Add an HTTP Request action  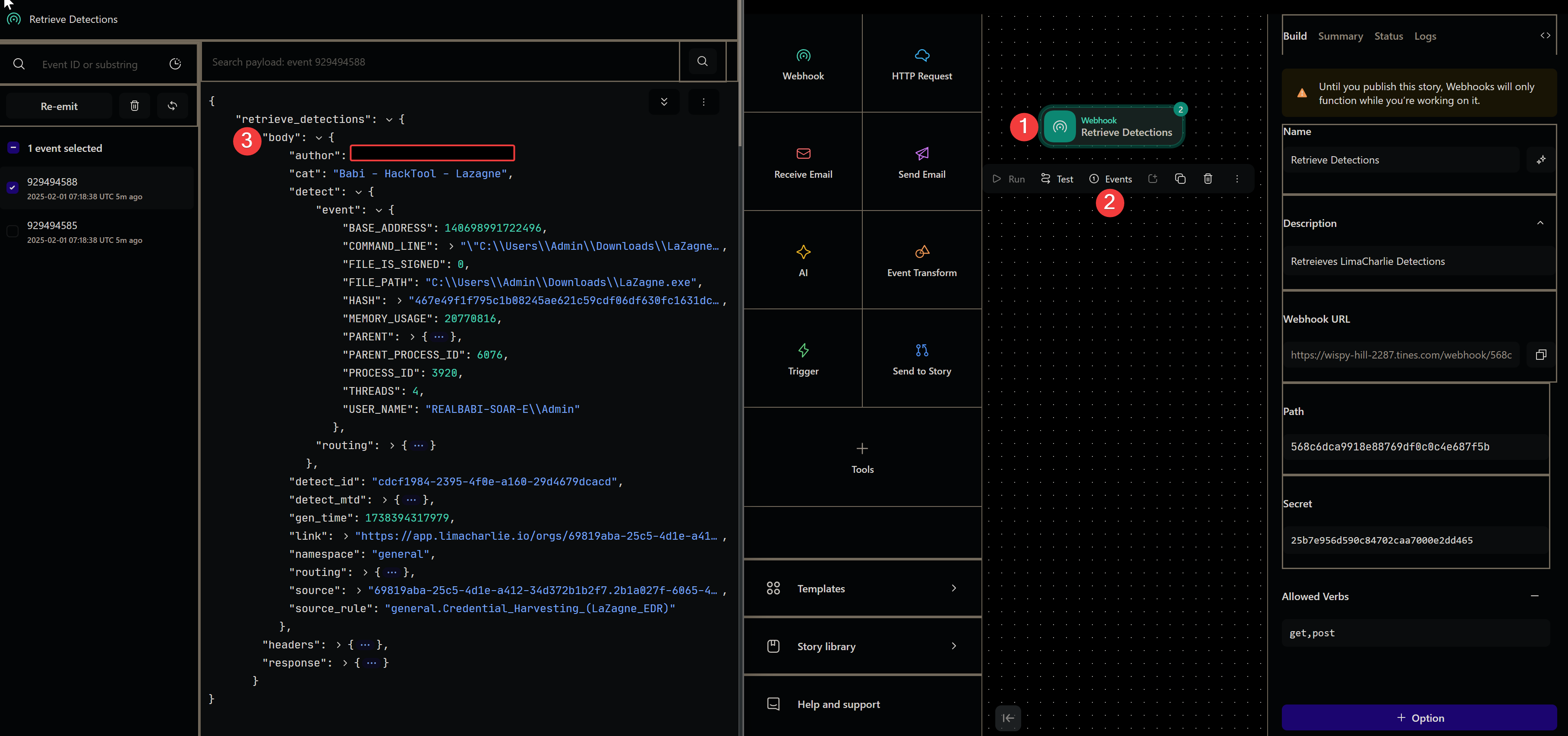(921, 64)
